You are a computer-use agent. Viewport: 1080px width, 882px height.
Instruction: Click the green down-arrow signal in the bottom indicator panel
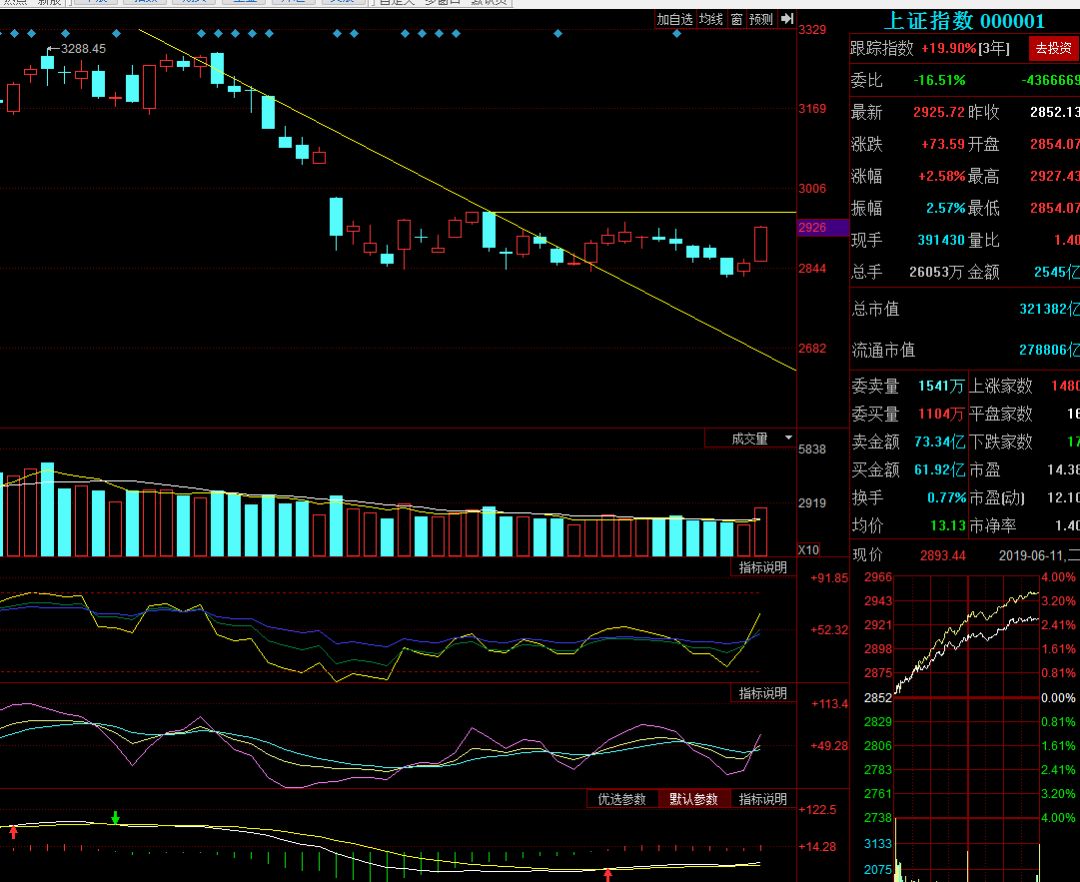tap(115, 818)
